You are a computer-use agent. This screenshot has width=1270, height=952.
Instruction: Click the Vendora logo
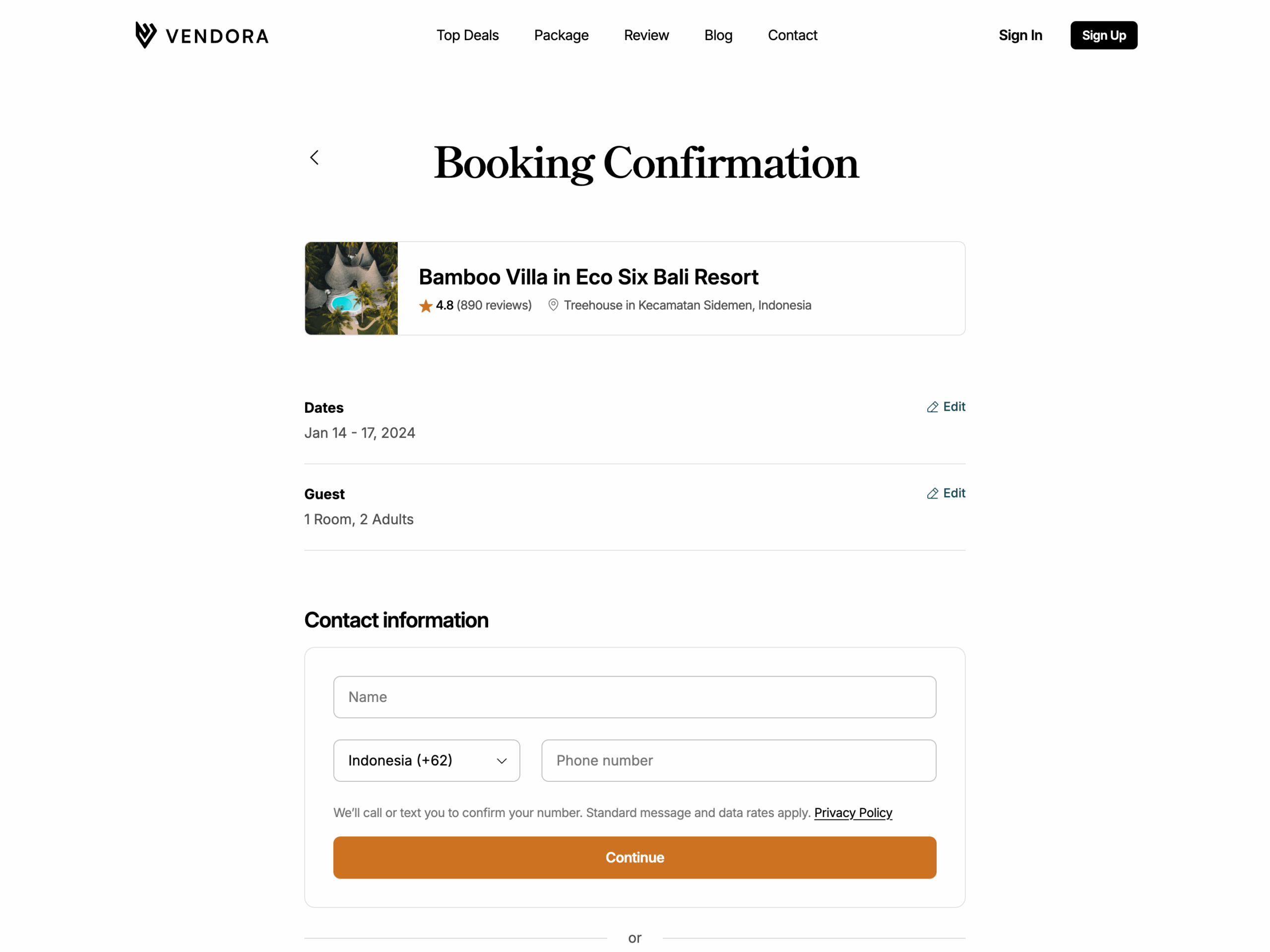coord(201,35)
